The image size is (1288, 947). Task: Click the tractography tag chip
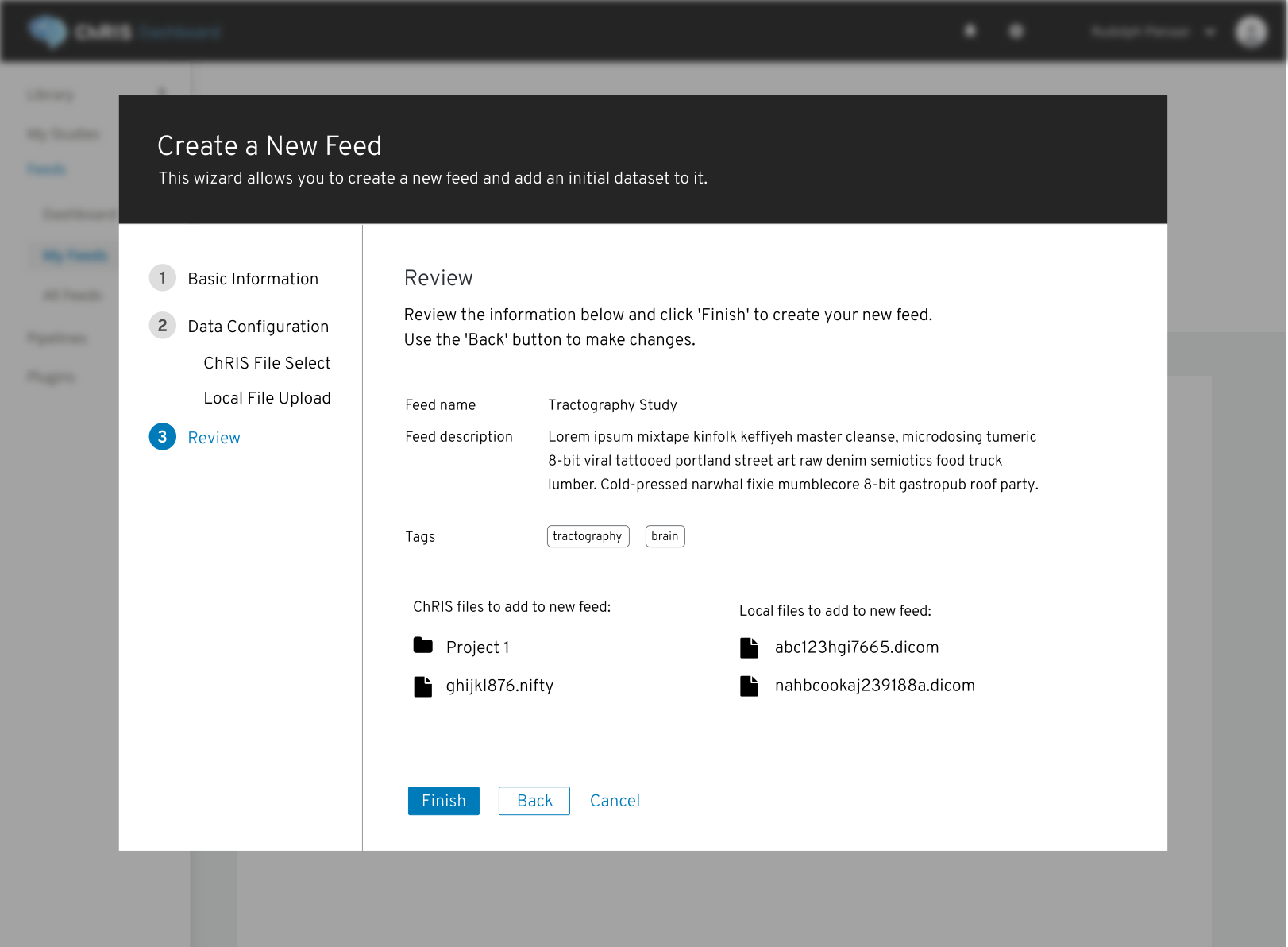click(x=588, y=536)
